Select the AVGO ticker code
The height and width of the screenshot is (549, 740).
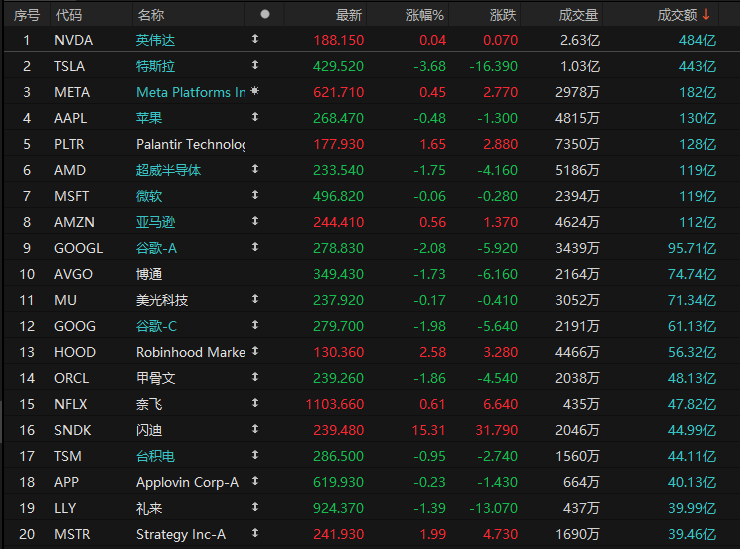(x=73, y=274)
